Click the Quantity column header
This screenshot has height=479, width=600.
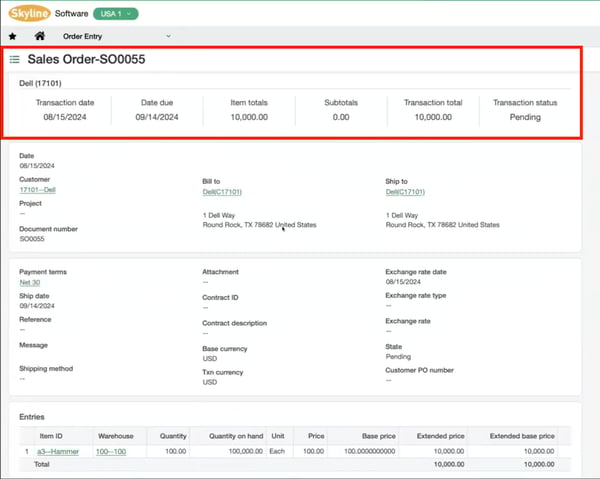(x=173, y=436)
